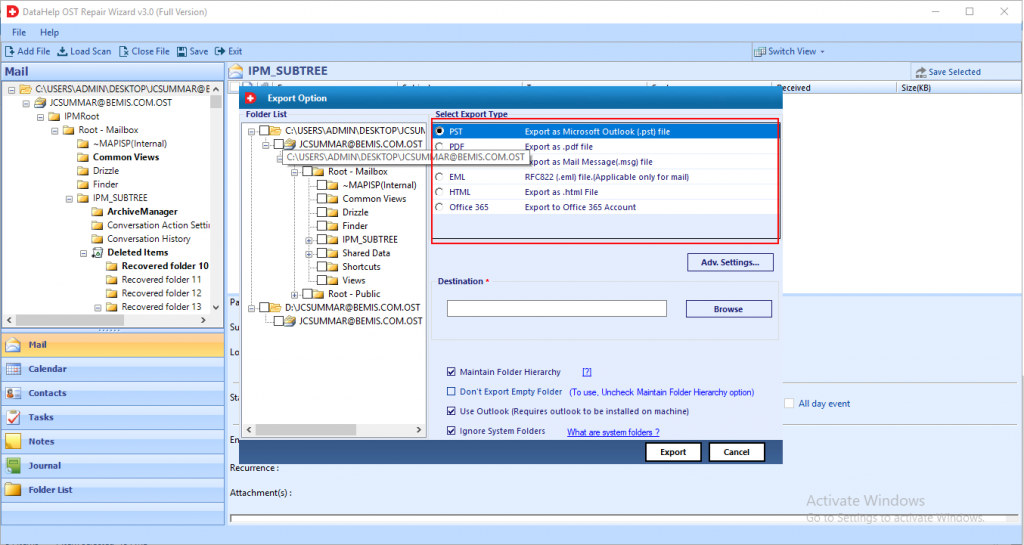Toggle Ignore System Folders checkbox
This screenshot has width=1024, height=545.
click(451, 431)
